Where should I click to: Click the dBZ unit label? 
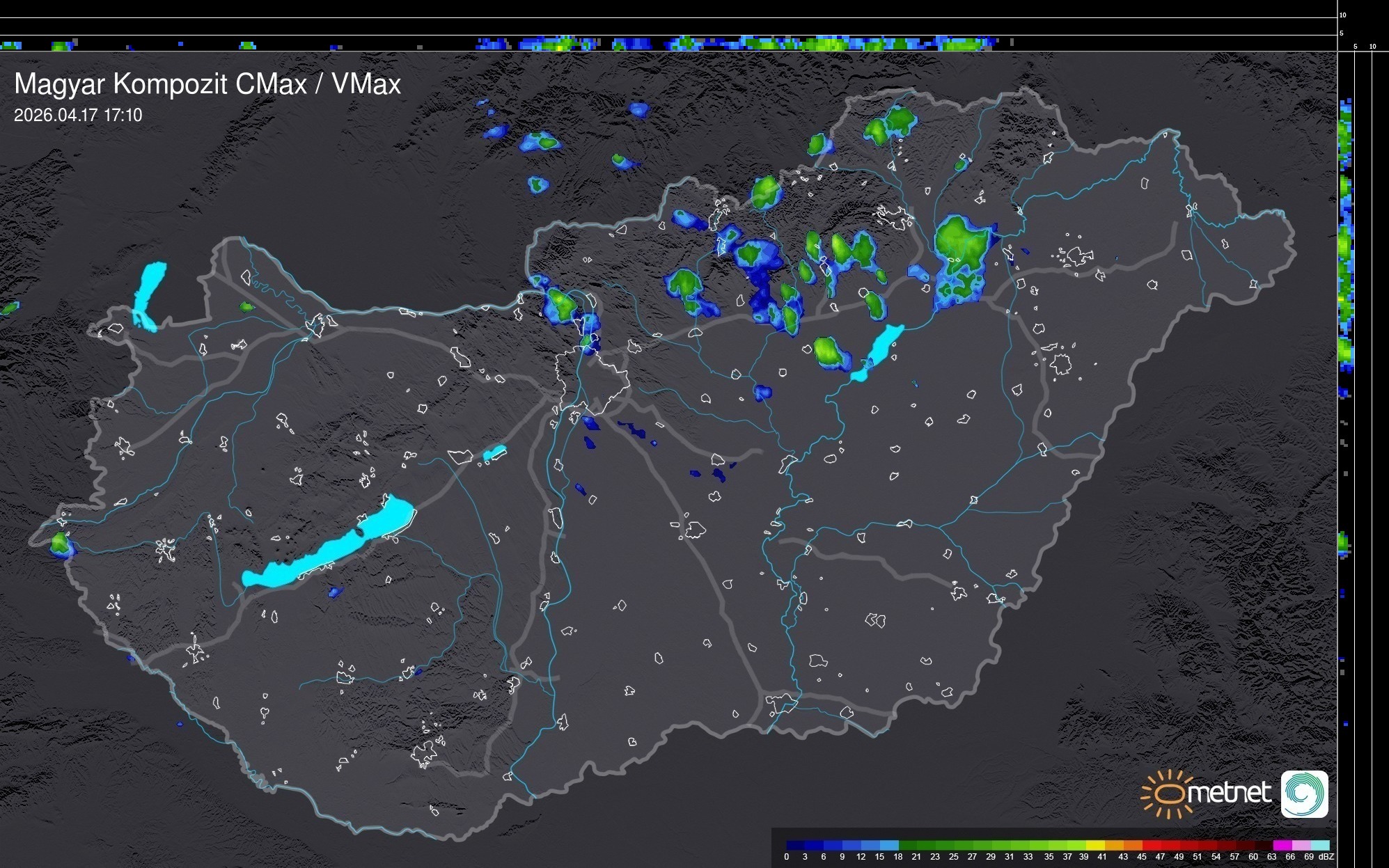coord(1326,857)
